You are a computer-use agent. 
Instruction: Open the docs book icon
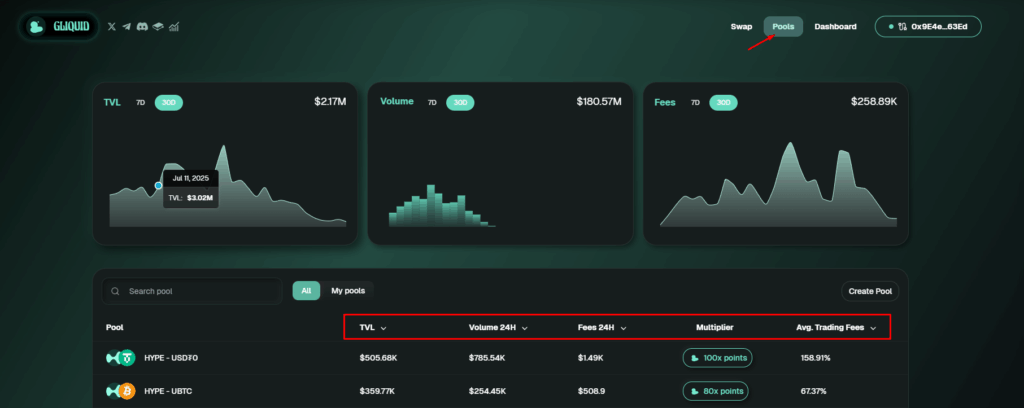click(x=158, y=27)
